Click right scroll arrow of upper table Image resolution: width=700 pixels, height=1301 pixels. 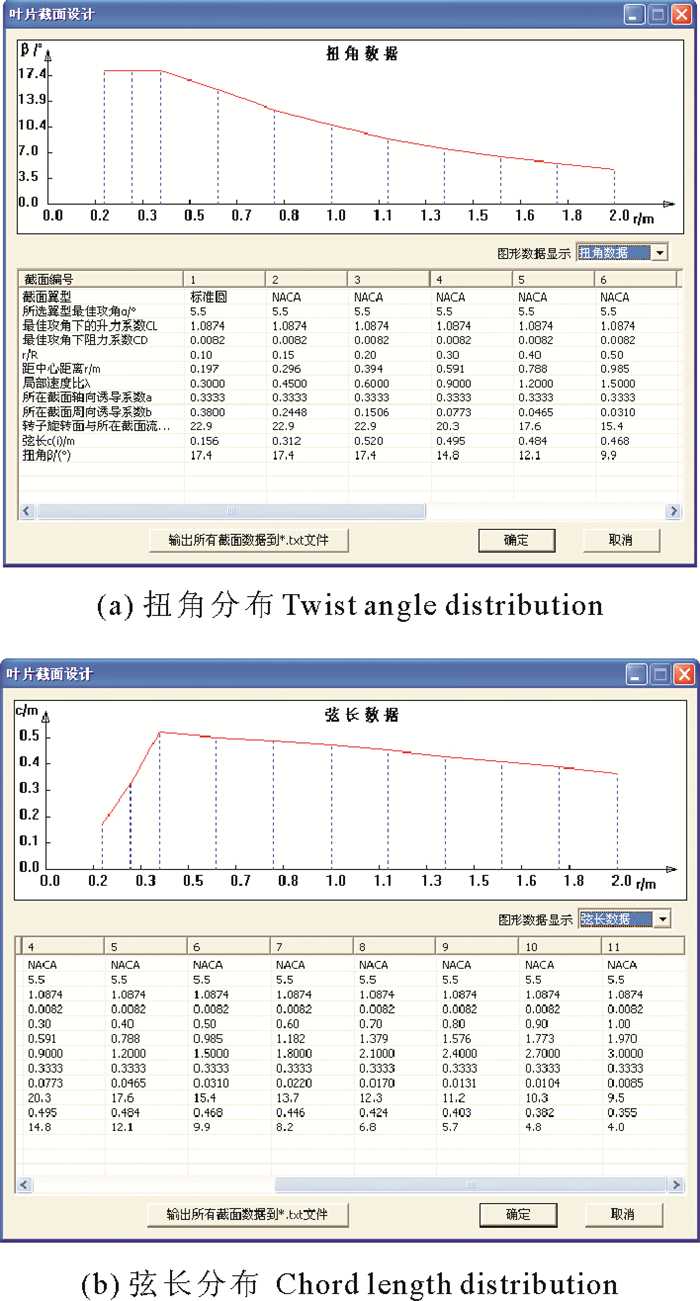tap(673, 512)
